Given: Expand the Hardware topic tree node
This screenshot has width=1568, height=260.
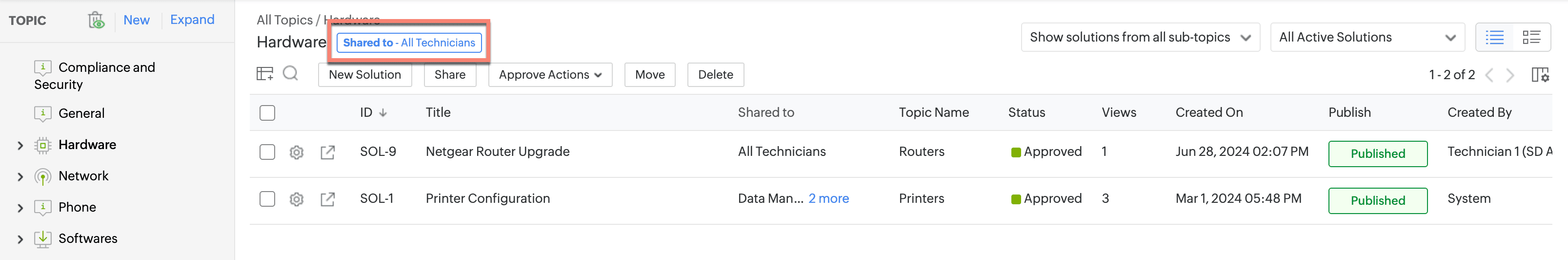Looking at the screenshot, I should coord(20,145).
